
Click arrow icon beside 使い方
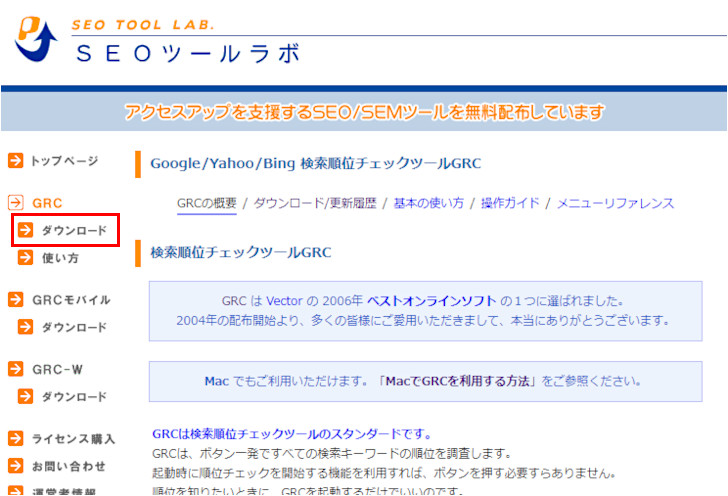(26, 257)
